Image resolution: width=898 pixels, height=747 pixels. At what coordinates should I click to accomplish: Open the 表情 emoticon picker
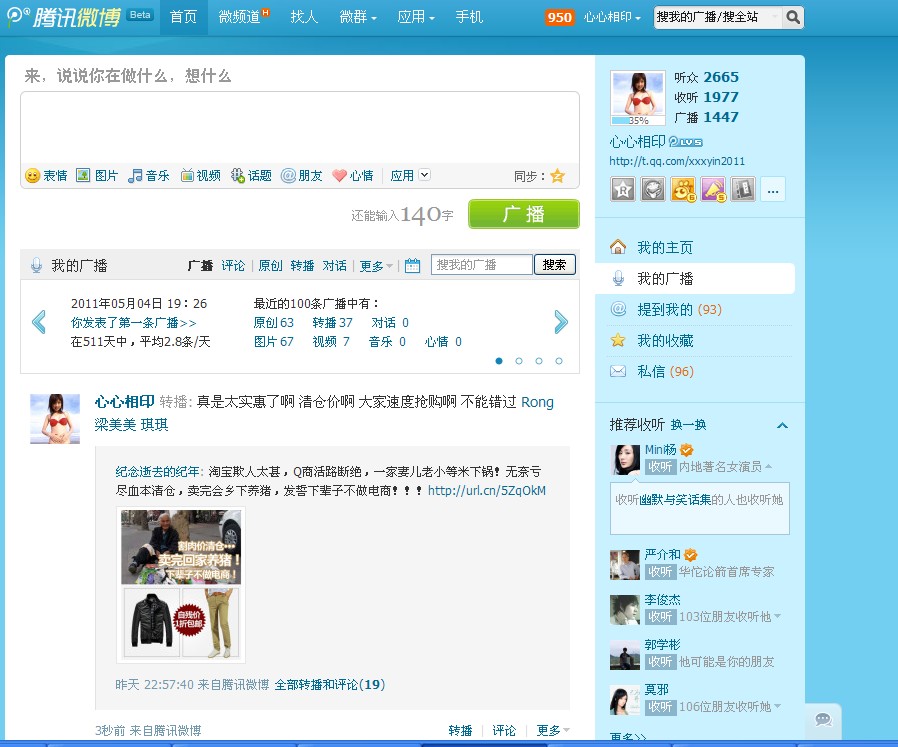46,176
